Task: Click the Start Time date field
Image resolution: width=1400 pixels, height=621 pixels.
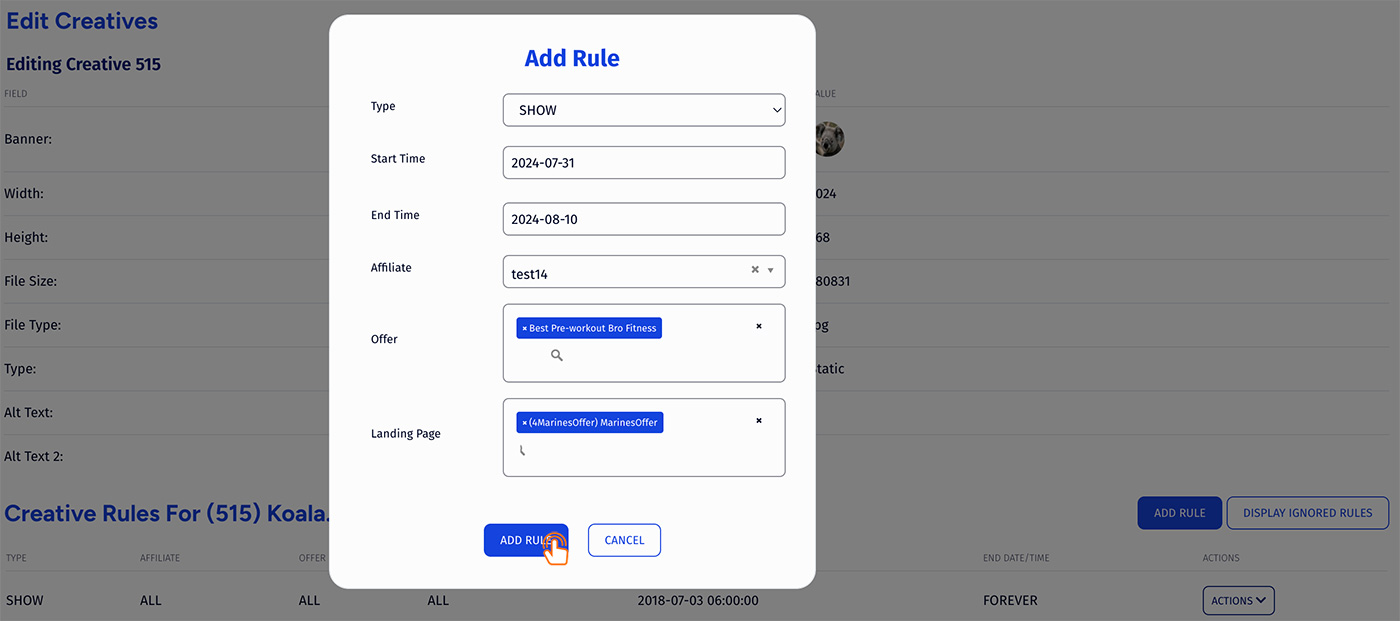Action: click(x=644, y=163)
